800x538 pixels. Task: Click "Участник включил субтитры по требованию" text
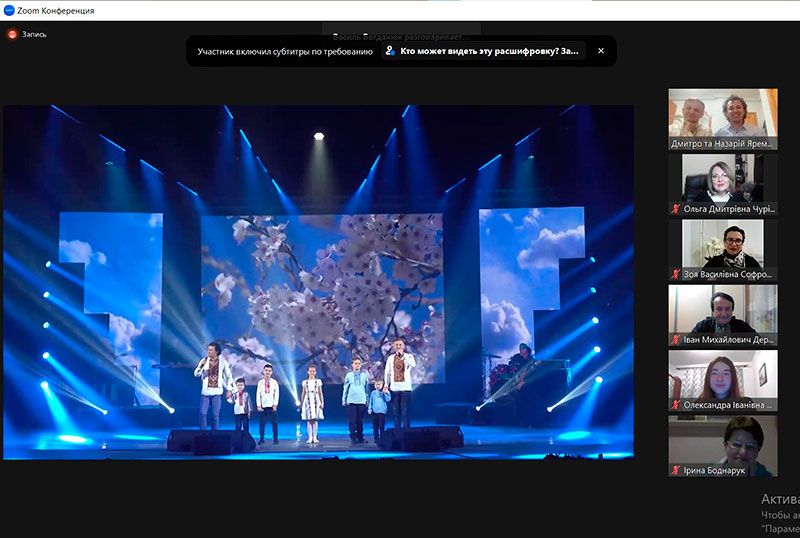pos(285,51)
